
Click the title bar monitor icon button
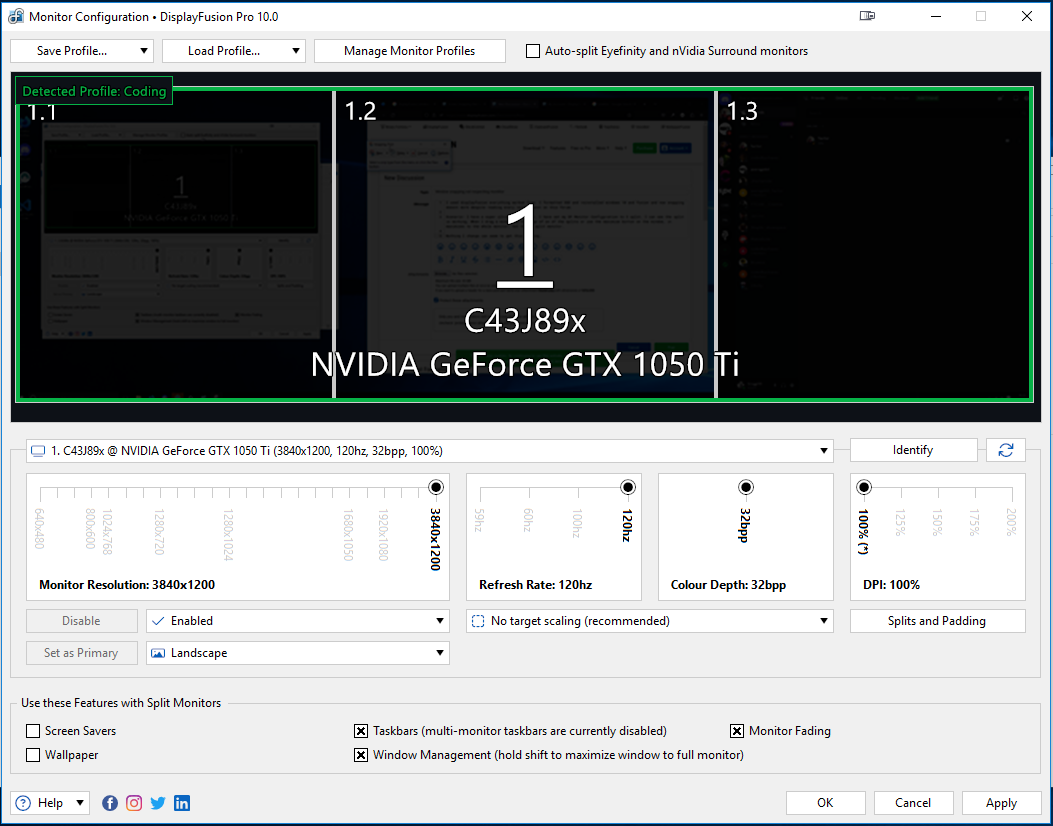[x=867, y=16]
